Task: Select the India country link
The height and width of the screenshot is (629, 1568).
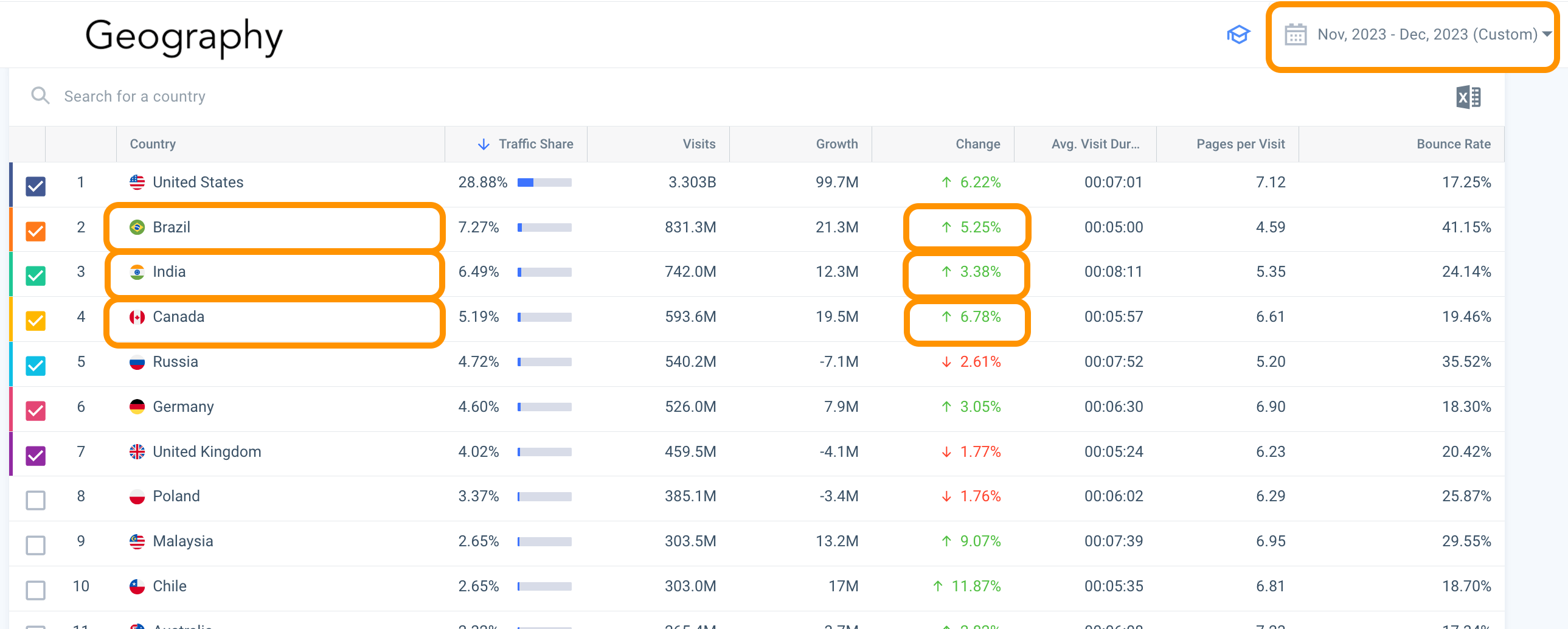Action: click(x=168, y=271)
